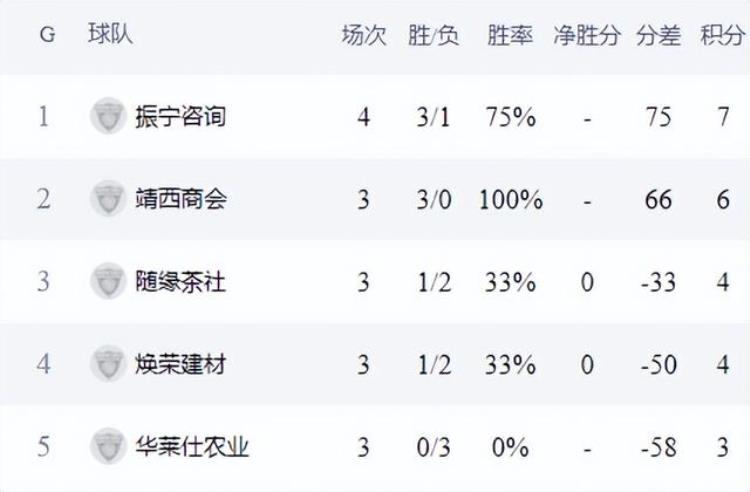Image resolution: width=750 pixels, height=492 pixels.
Task: Click the 100% win rate cell
Action: click(x=511, y=199)
